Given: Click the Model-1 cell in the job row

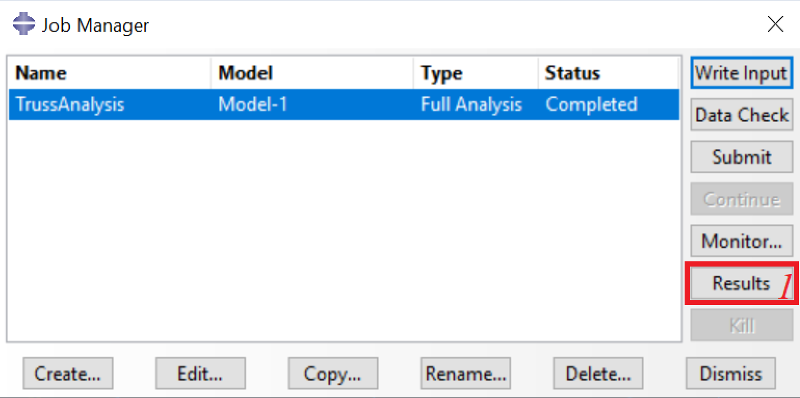Looking at the screenshot, I should [x=253, y=105].
